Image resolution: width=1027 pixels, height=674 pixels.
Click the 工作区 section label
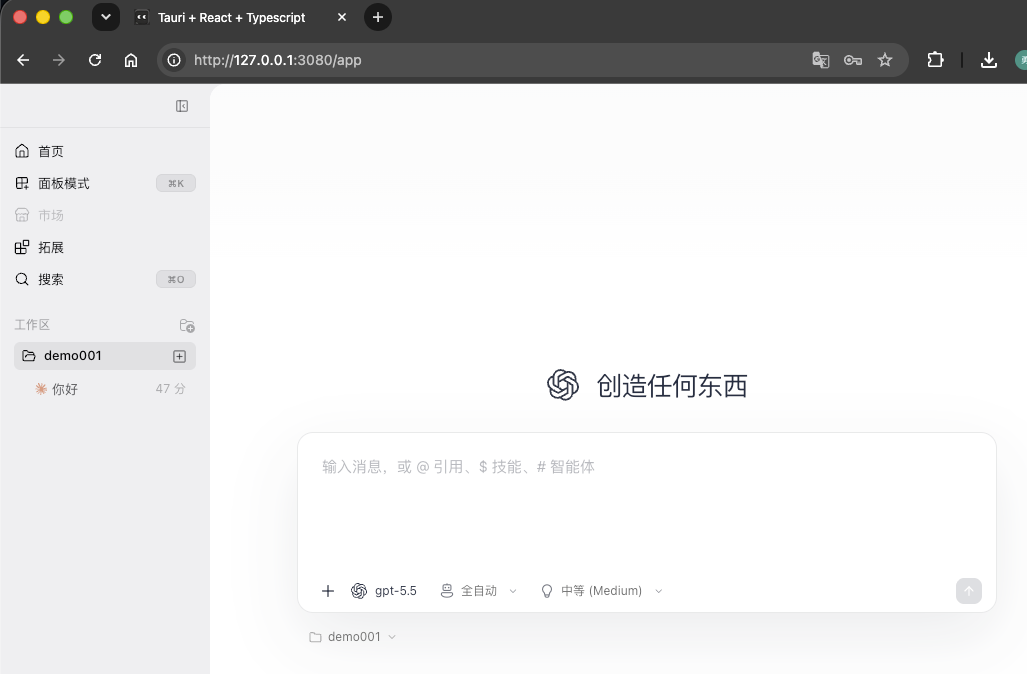[32, 325]
